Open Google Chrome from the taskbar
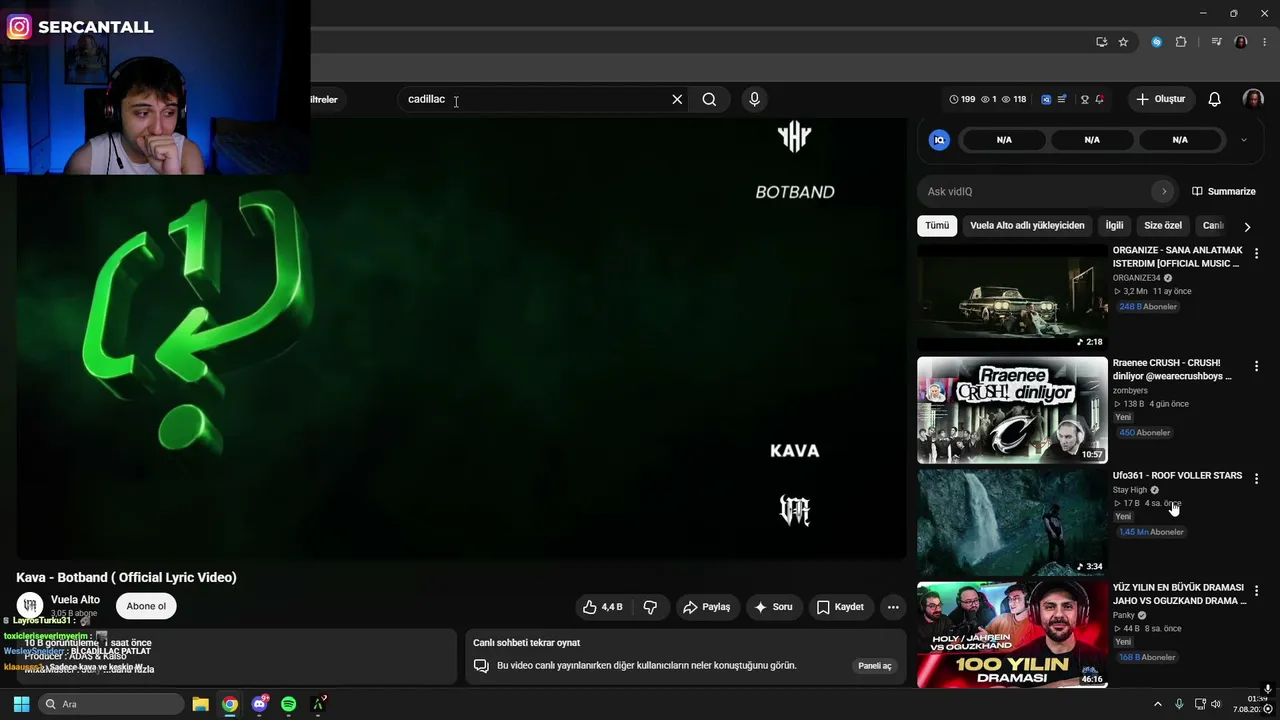Screen dimensions: 1280x720 click(230, 704)
